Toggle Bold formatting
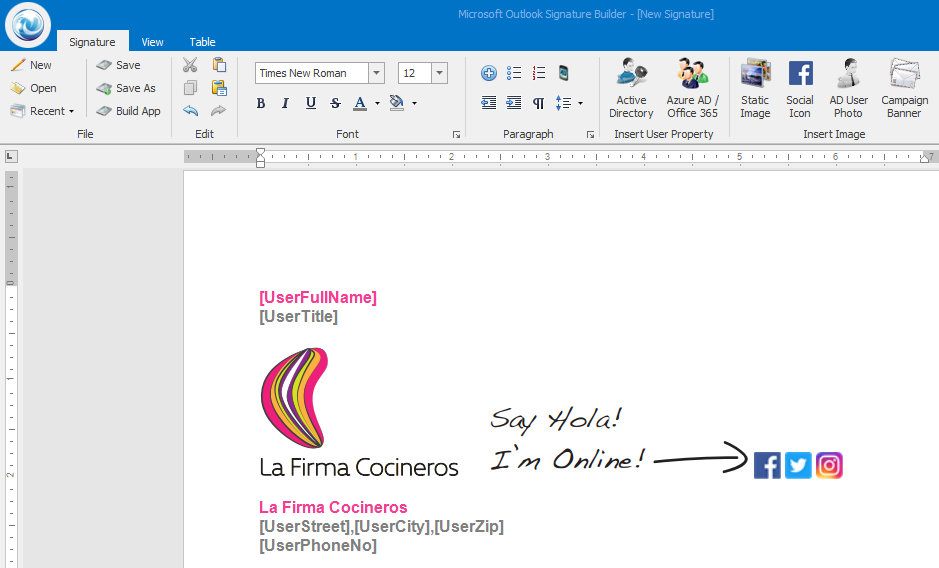 tap(261, 103)
